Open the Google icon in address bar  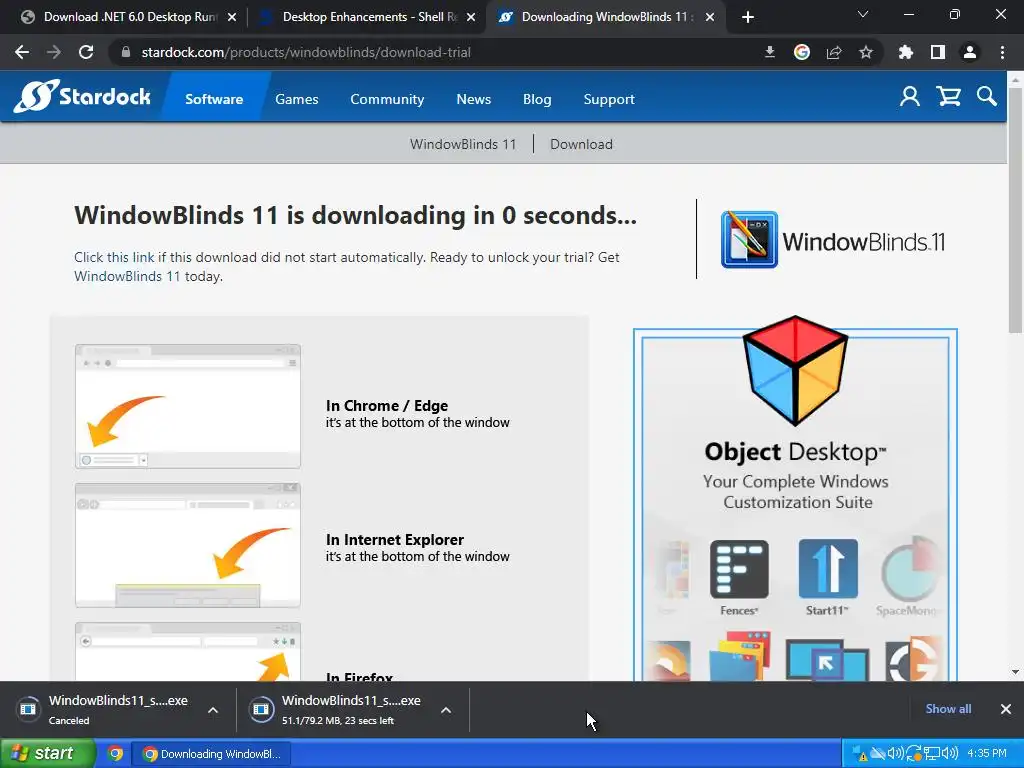pos(802,52)
